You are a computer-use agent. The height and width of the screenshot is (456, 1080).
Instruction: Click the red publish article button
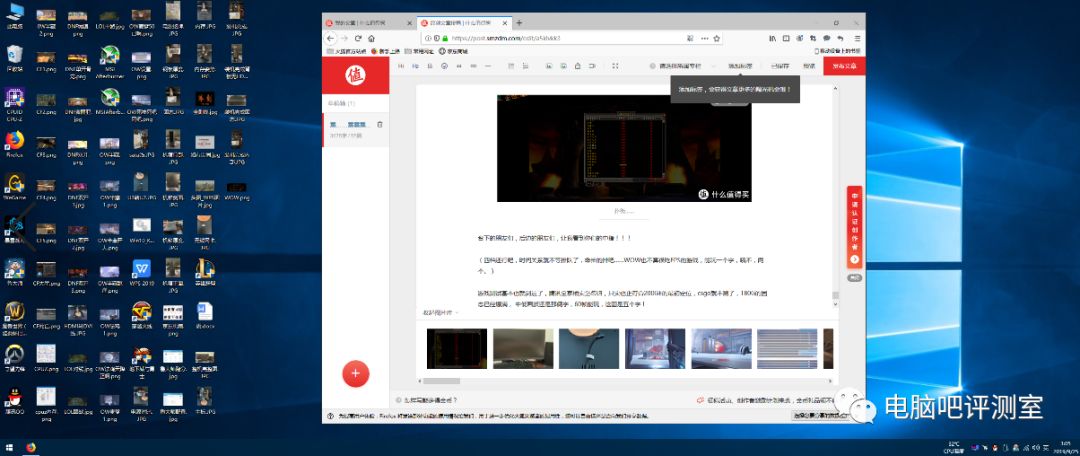tap(844, 66)
